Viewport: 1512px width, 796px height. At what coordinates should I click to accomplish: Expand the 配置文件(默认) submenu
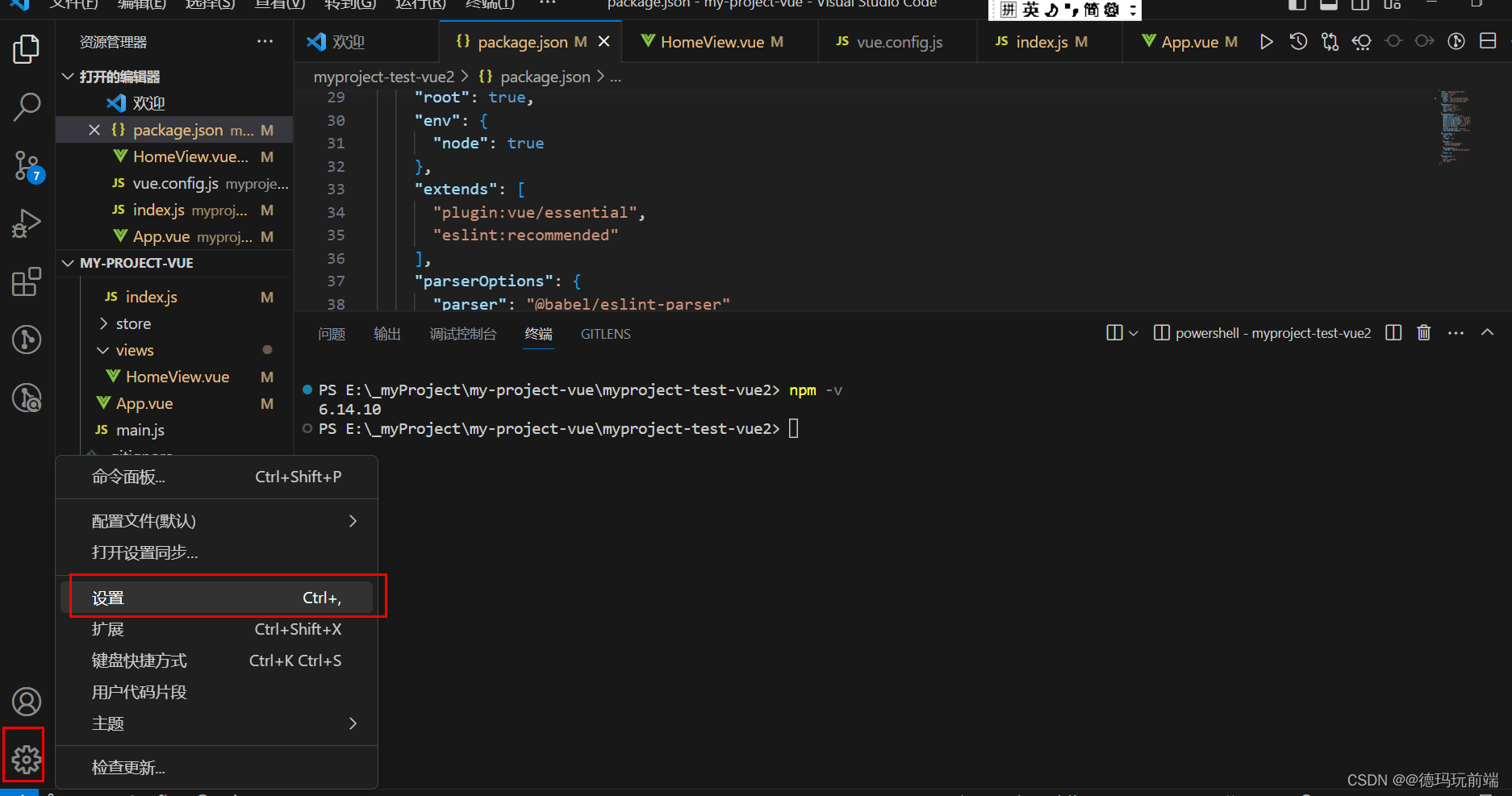click(216, 521)
